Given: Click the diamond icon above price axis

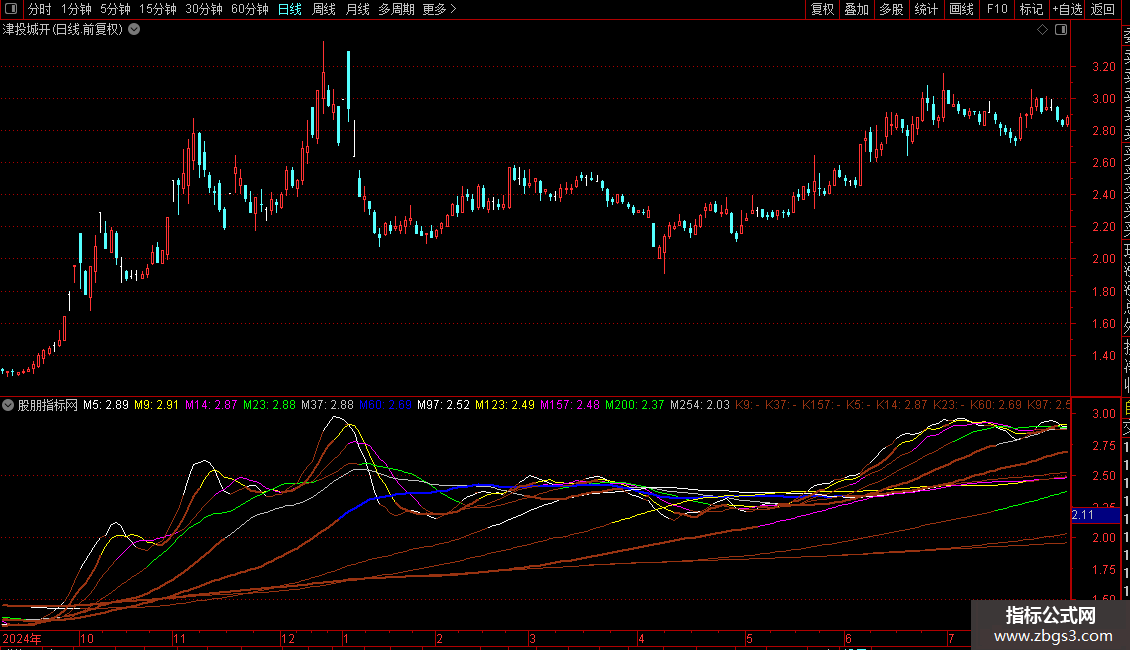Looking at the screenshot, I should pos(1042,30).
